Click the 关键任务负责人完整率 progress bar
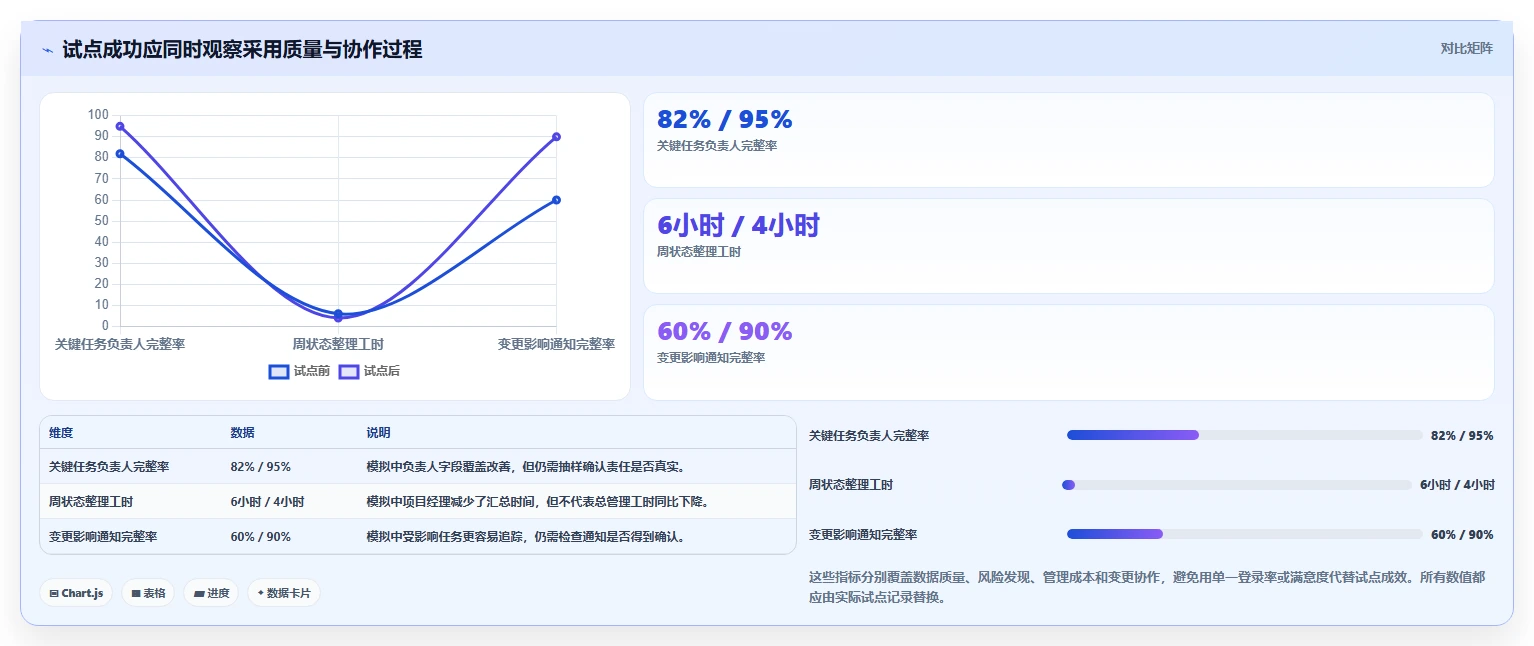This screenshot has height=646, width=1534. [x=1244, y=435]
